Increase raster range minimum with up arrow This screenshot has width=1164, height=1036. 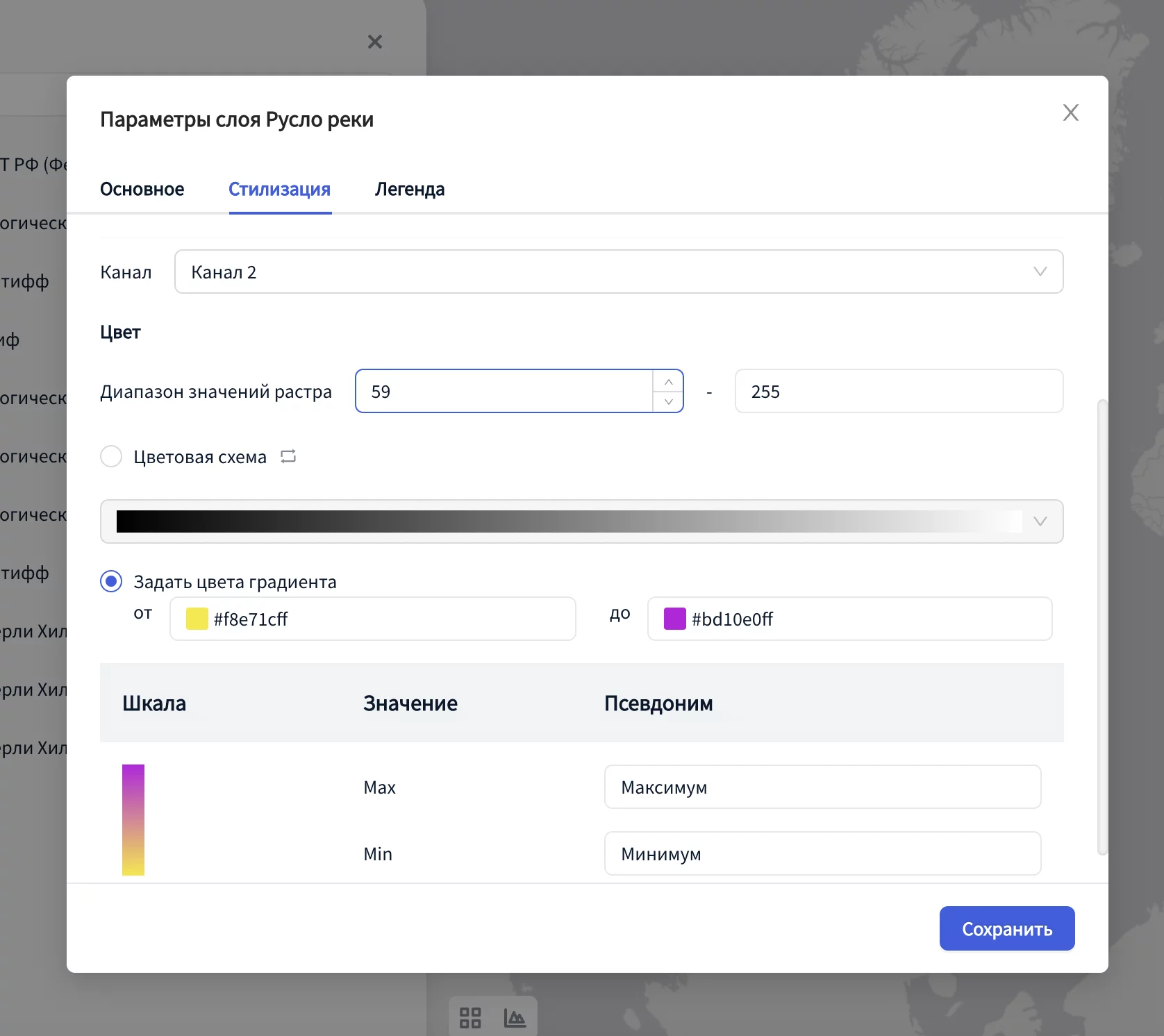[x=668, y=382]
